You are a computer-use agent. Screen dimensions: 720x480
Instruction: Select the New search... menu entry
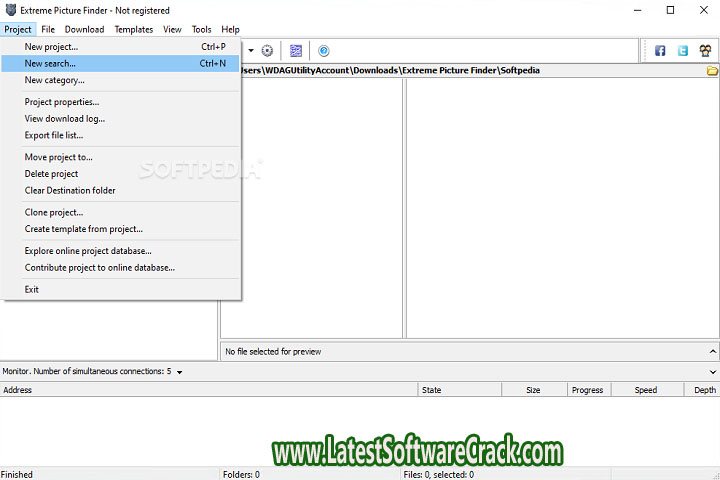point(121,63)
